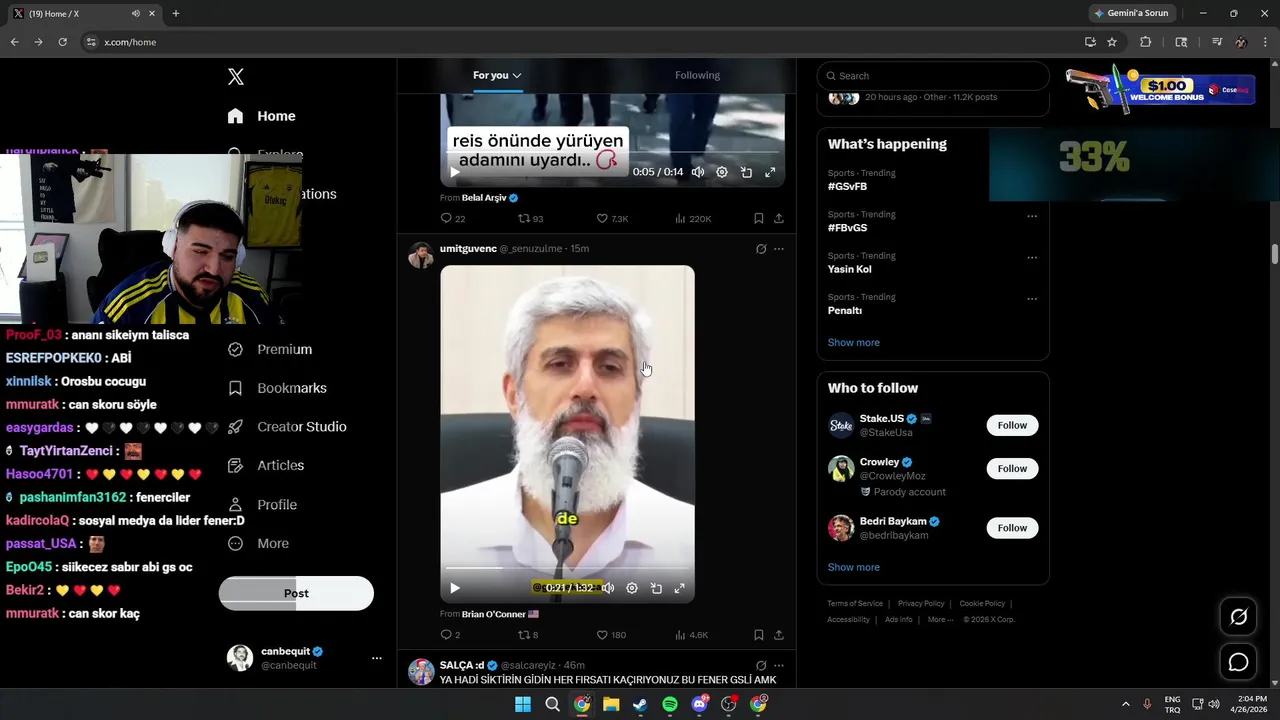Open Spotify from the taskbar
Viewport: 1280px width, 720px height.
click(x=670, y=705)
